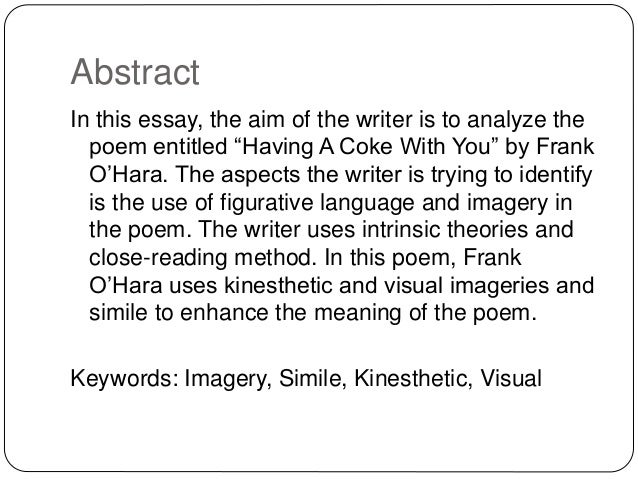The height and width of the screenshot is (479, 638).
Task: Click the keyword "Simile," in keywords line
Action: 312,378
